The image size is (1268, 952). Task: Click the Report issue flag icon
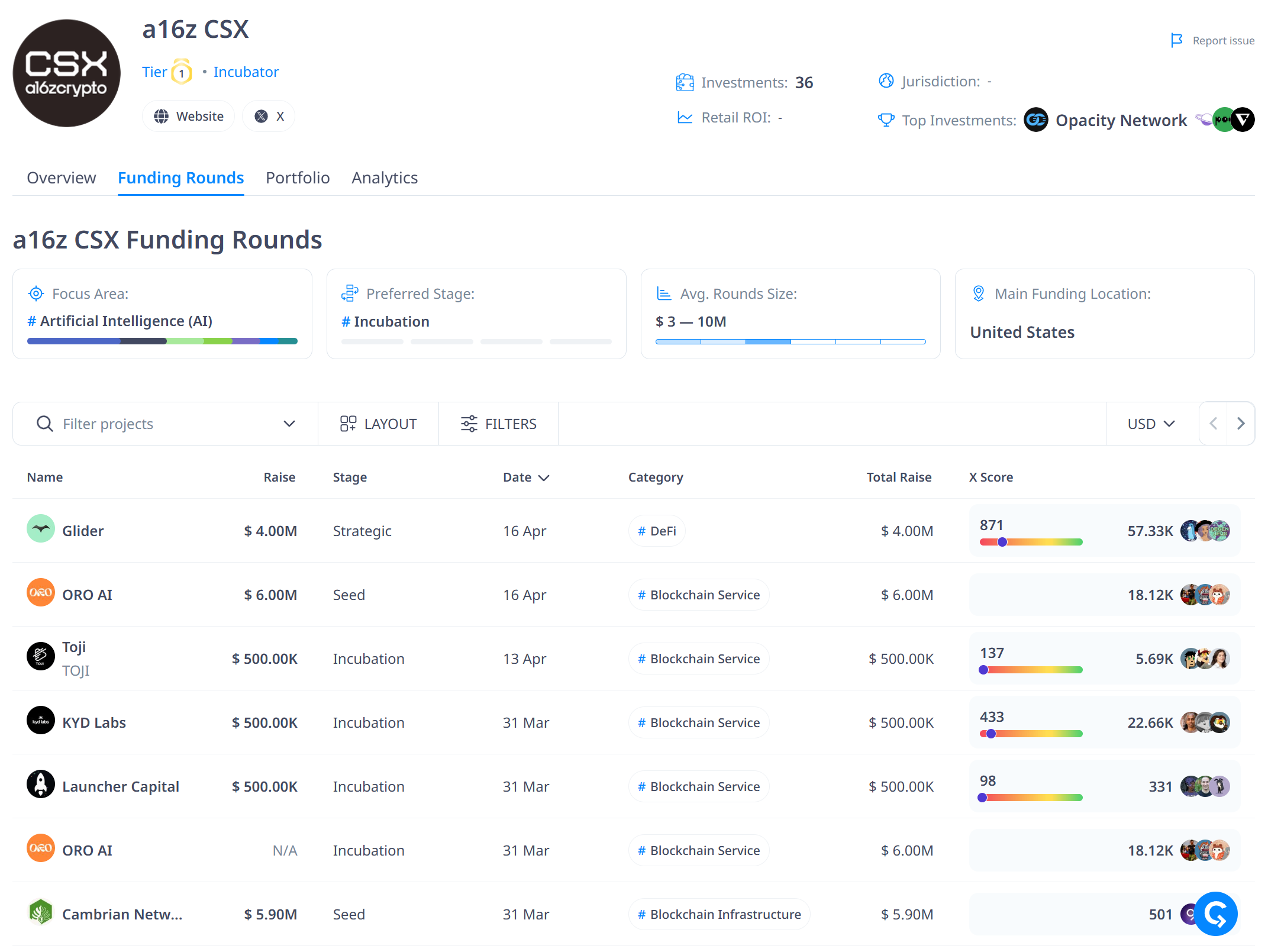pyautogui.click(x=1176, y=40)
